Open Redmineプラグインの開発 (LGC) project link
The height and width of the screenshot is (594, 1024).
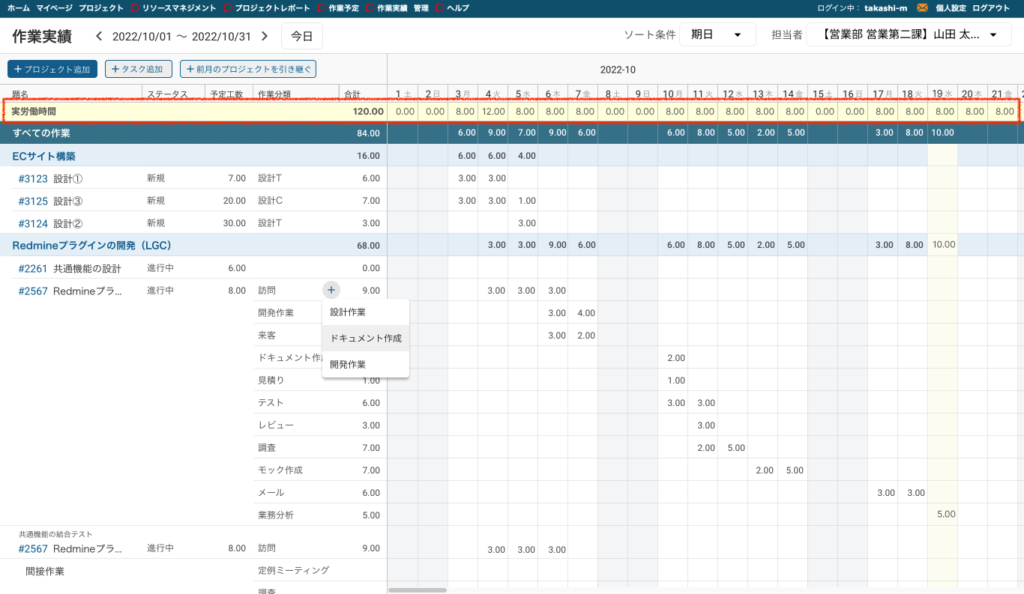[x=91, y=245]
